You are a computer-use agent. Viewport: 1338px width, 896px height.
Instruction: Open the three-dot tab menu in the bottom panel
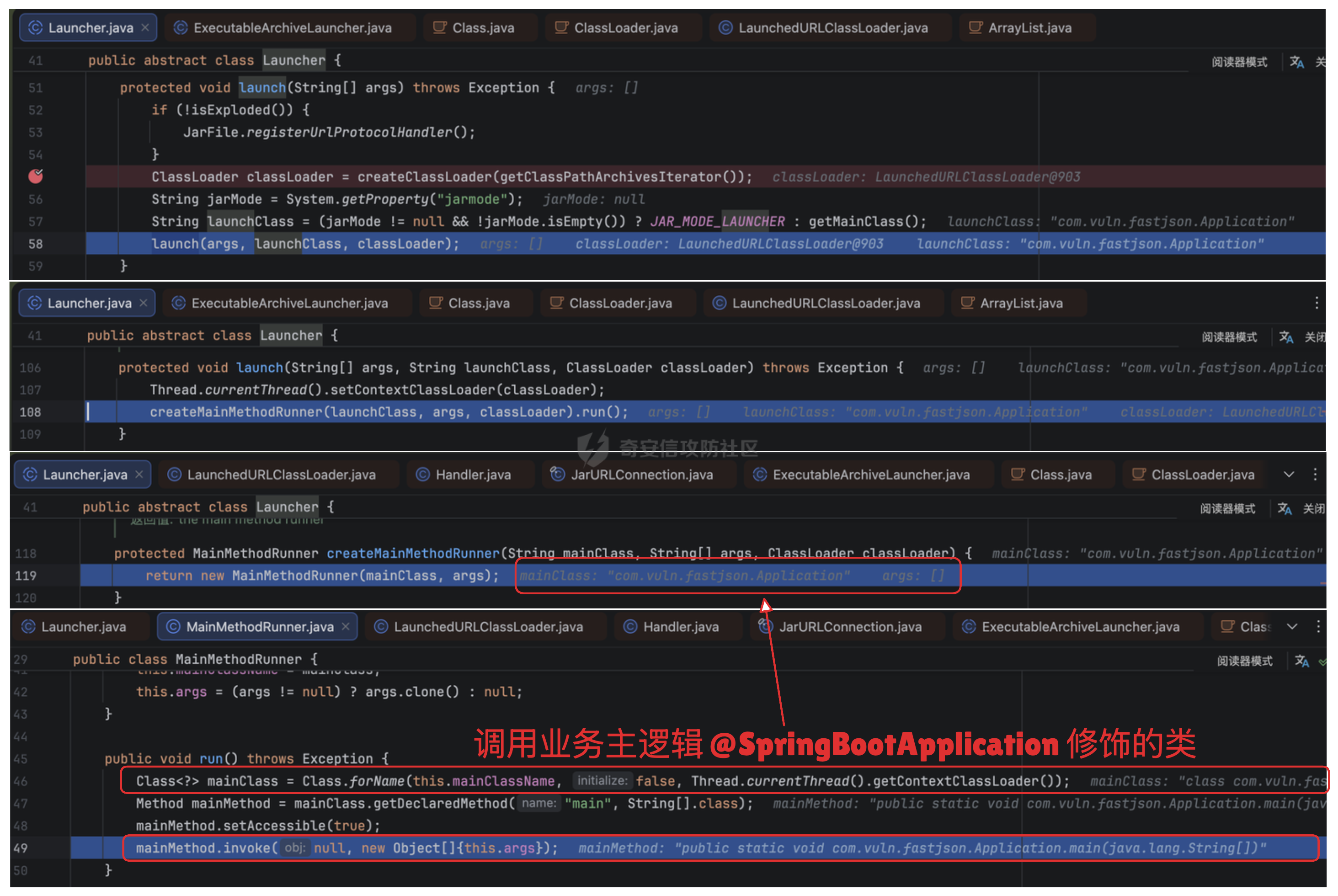coord(1319,627)
